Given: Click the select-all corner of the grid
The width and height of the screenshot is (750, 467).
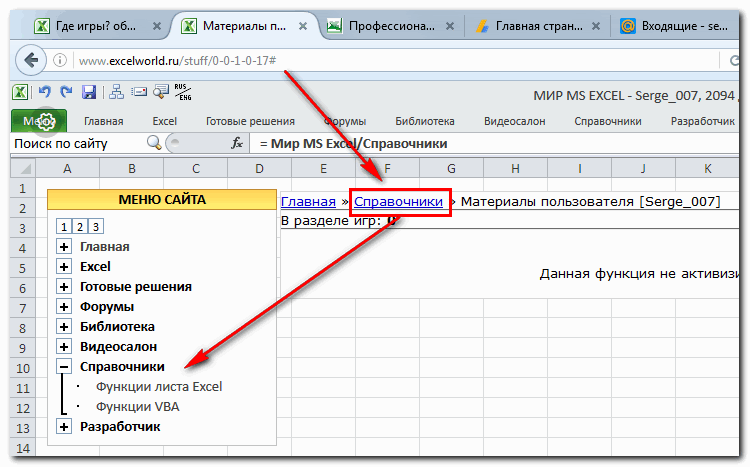Looking at the screenshot, I should (x=22, y=168).
